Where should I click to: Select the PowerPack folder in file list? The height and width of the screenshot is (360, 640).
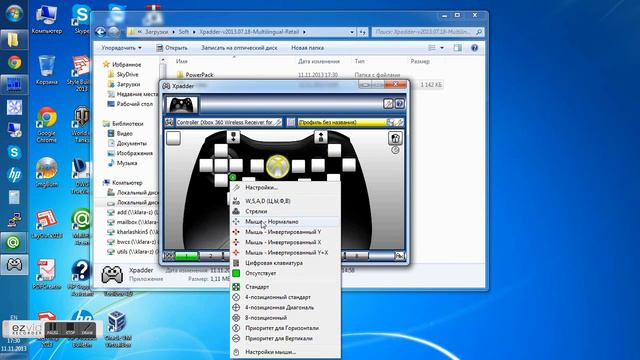[x=199, y=75]
